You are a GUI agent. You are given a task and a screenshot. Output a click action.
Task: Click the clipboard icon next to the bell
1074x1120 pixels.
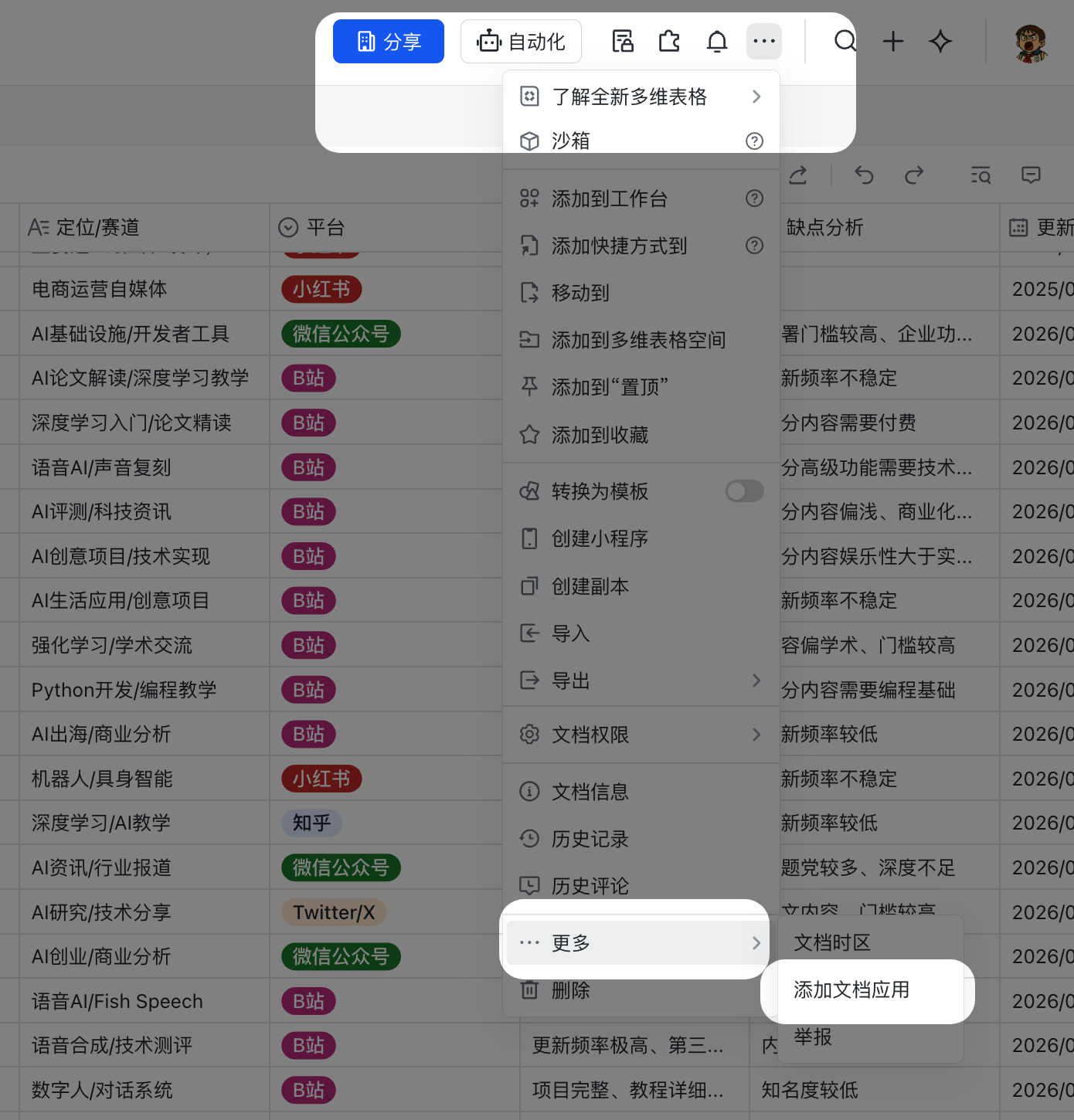669,42
